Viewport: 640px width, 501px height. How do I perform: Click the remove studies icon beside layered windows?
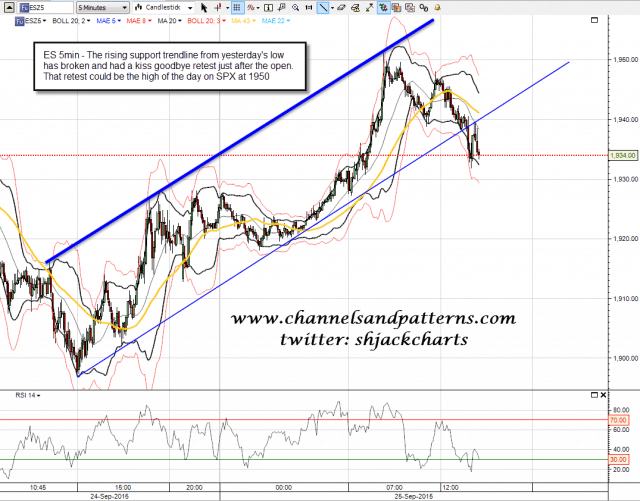coord(410,7)
